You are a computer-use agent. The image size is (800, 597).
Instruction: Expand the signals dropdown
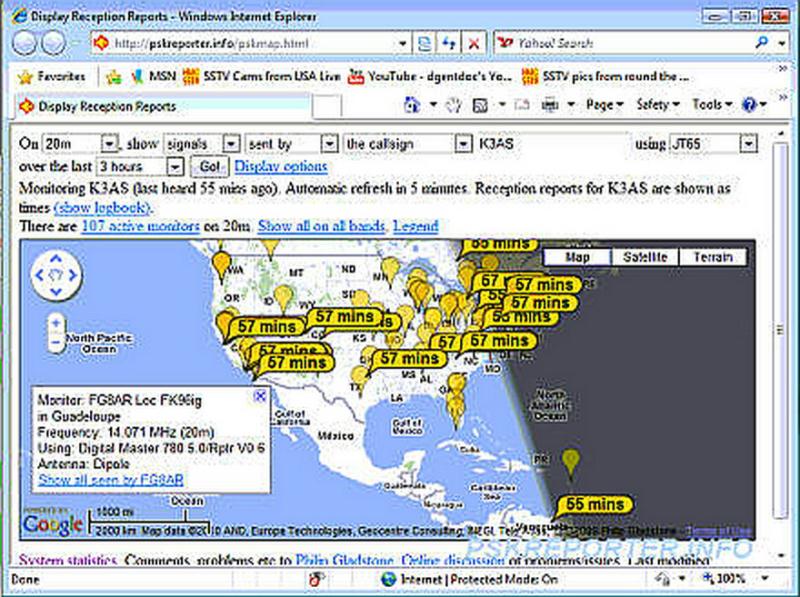(x=231, y=144)
